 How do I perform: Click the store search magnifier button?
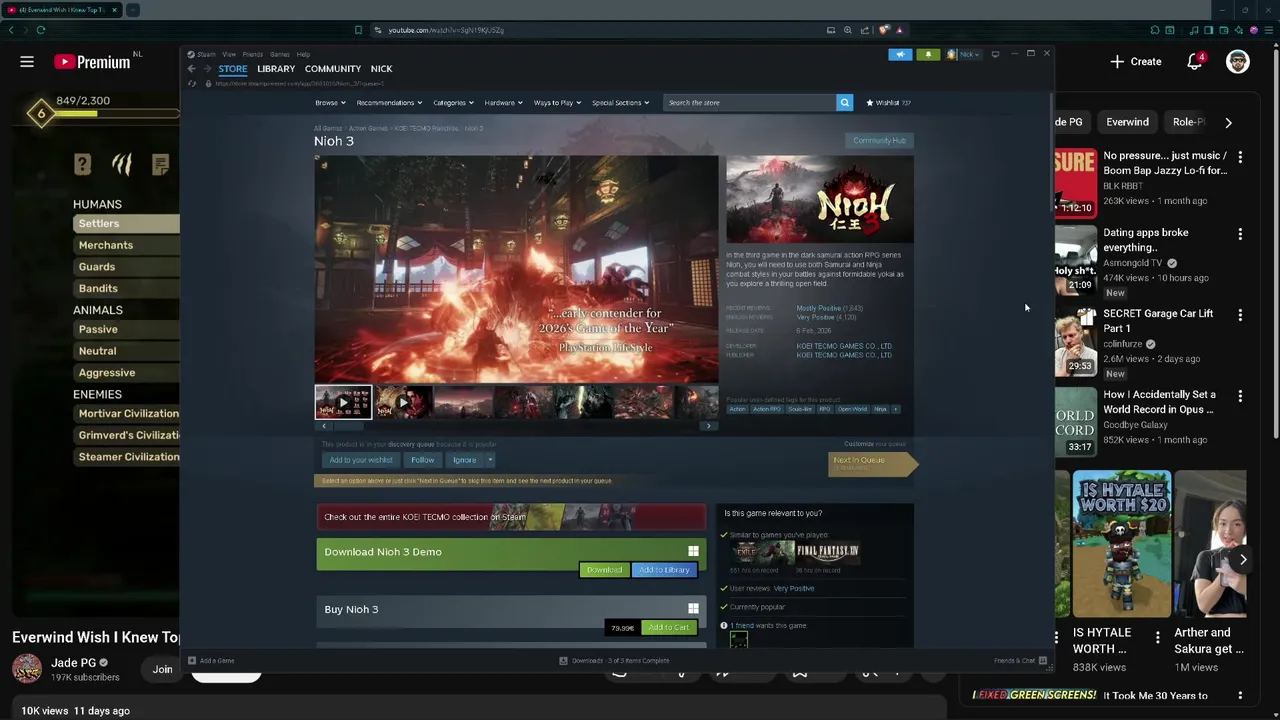[844, 102]
